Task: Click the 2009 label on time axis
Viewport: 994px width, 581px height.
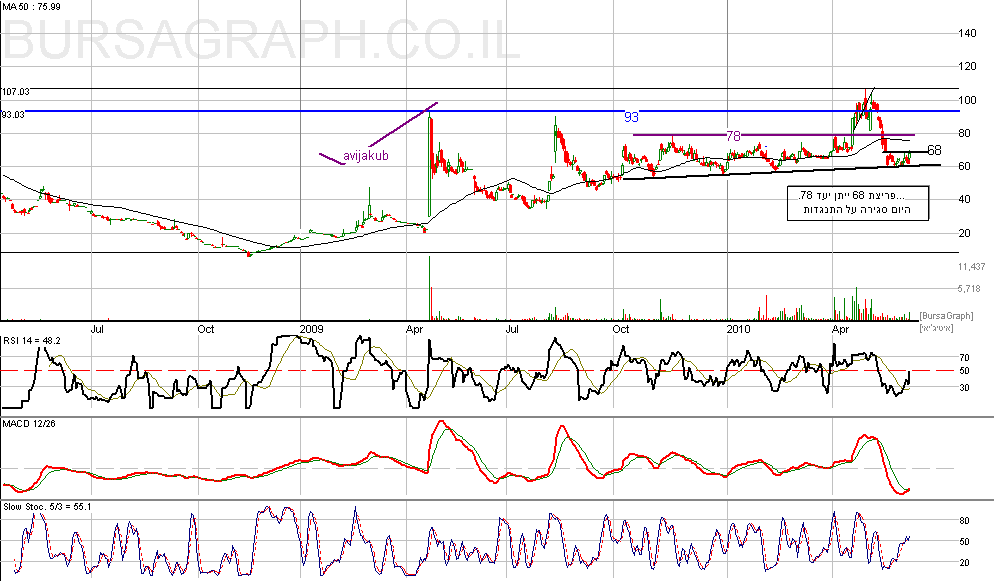Action: coord(312,328)
